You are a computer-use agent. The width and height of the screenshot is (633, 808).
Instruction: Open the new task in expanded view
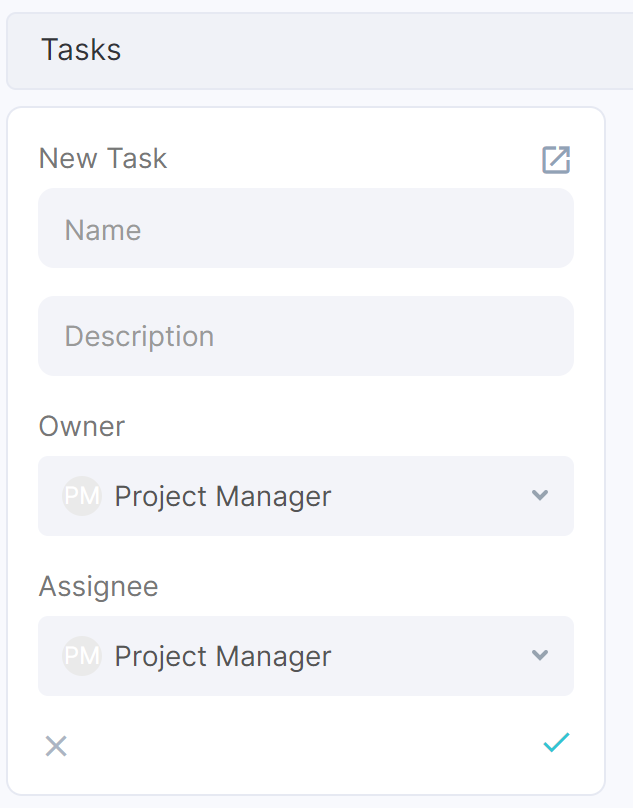coord(556,160)
